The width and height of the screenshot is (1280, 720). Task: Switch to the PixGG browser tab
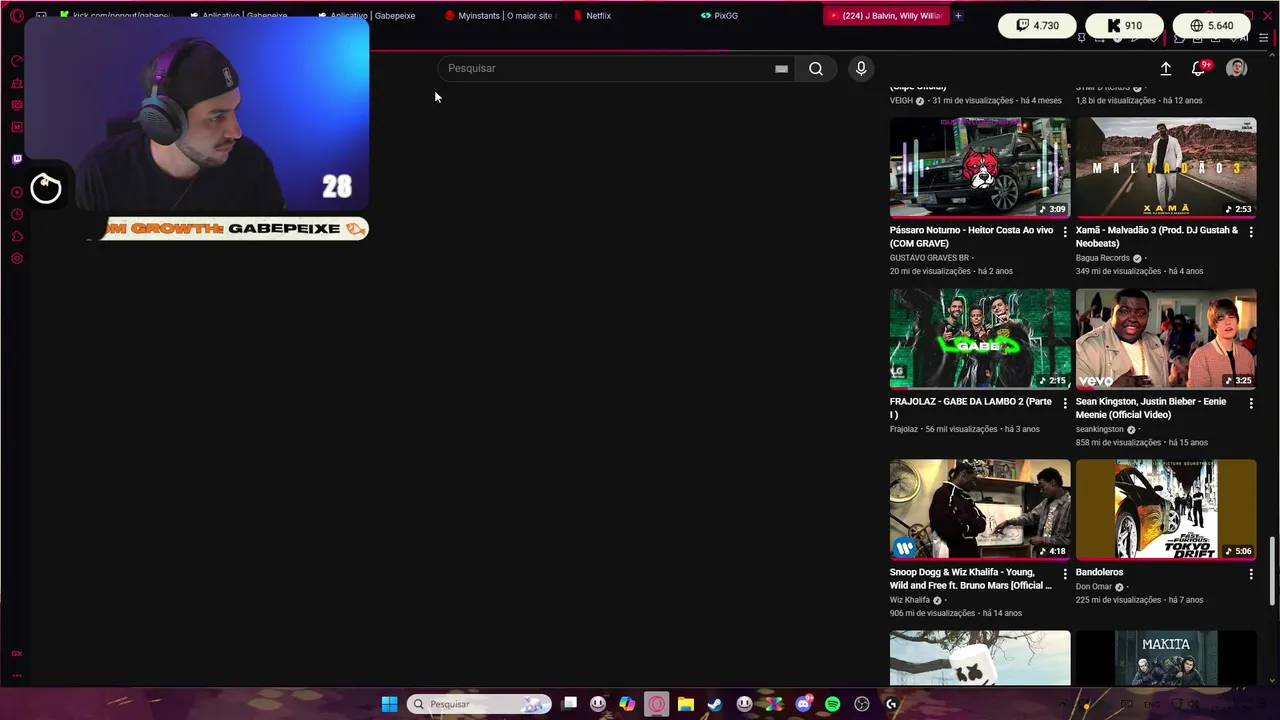coord(720,16)
